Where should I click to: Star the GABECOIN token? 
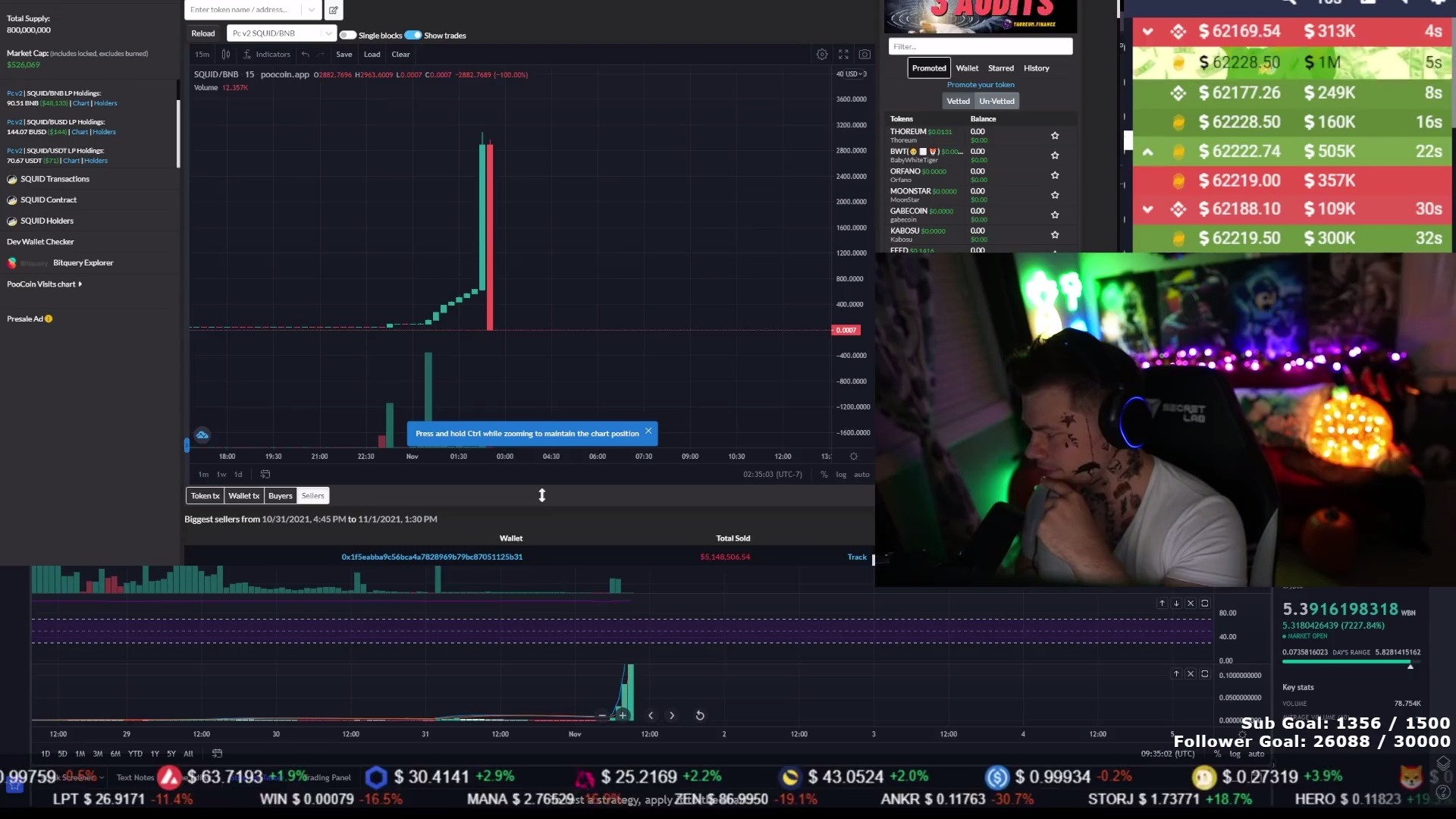[1055, 215]
